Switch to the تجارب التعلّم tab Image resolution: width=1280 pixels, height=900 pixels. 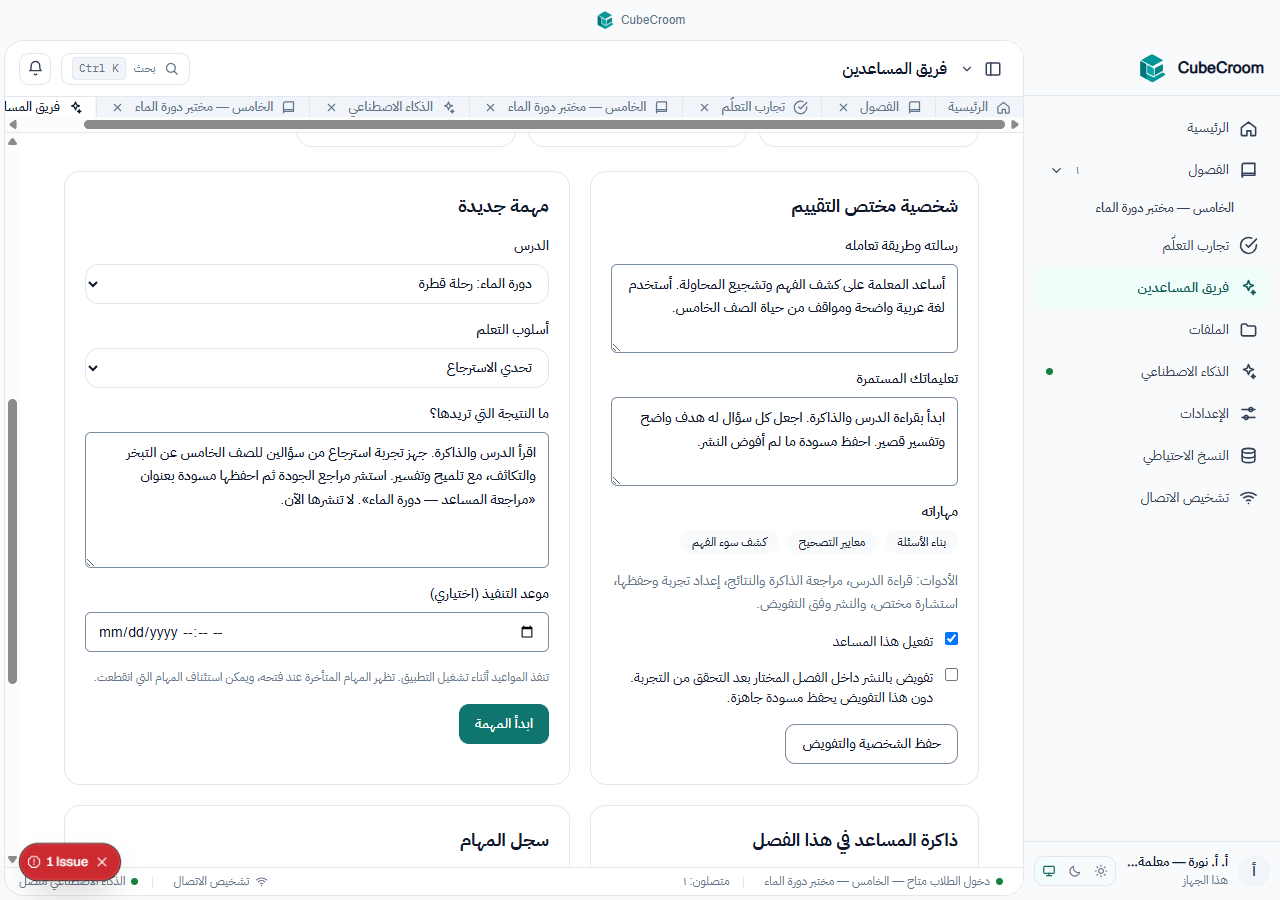click(x=764, y=107)
